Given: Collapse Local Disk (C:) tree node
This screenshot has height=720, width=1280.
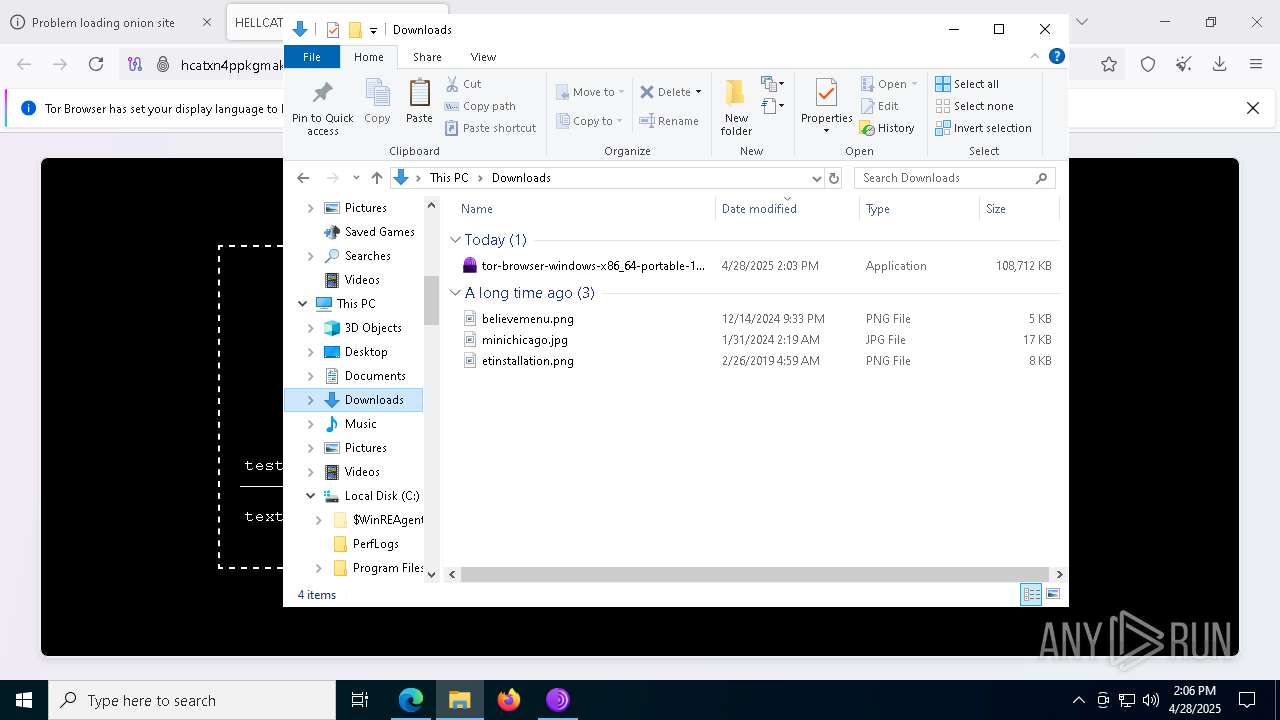Looking at the screenshot, I should [x=311, y=496].
